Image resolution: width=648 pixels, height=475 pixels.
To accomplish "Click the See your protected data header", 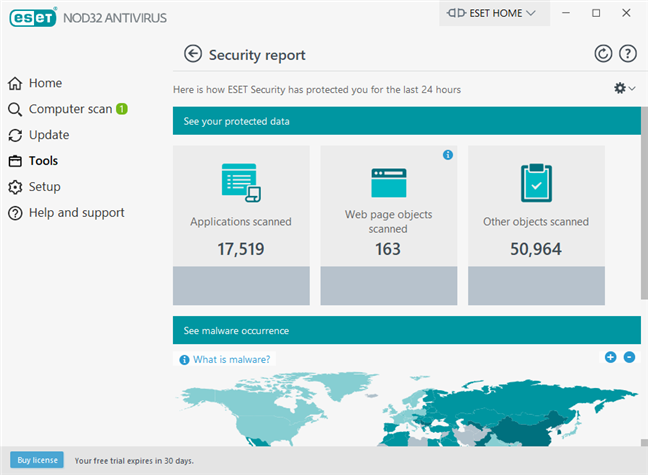I will [407, 121].
